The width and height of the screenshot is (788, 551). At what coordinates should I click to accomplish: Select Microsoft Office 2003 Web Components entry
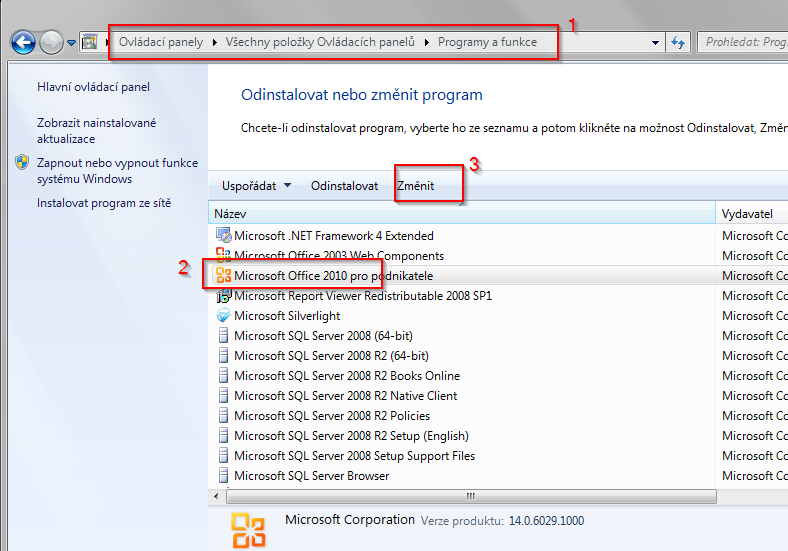click(x=339, y=256)
